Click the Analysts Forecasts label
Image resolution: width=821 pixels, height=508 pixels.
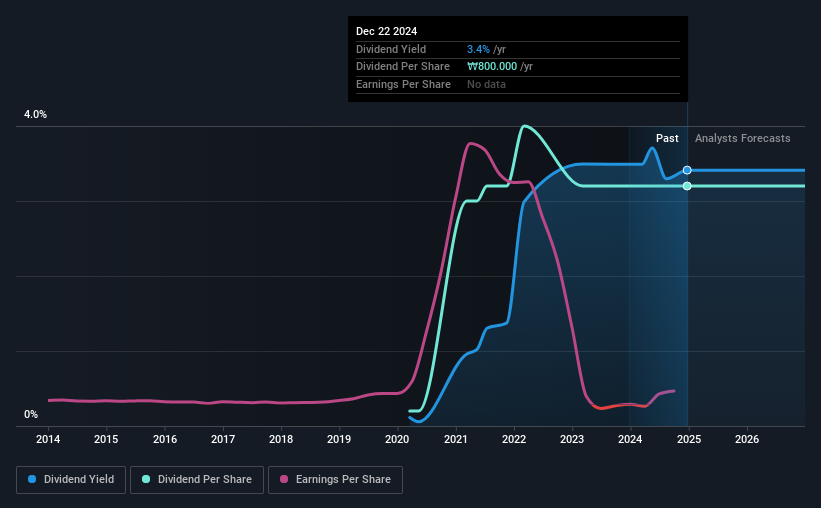(x=742, y=138)
